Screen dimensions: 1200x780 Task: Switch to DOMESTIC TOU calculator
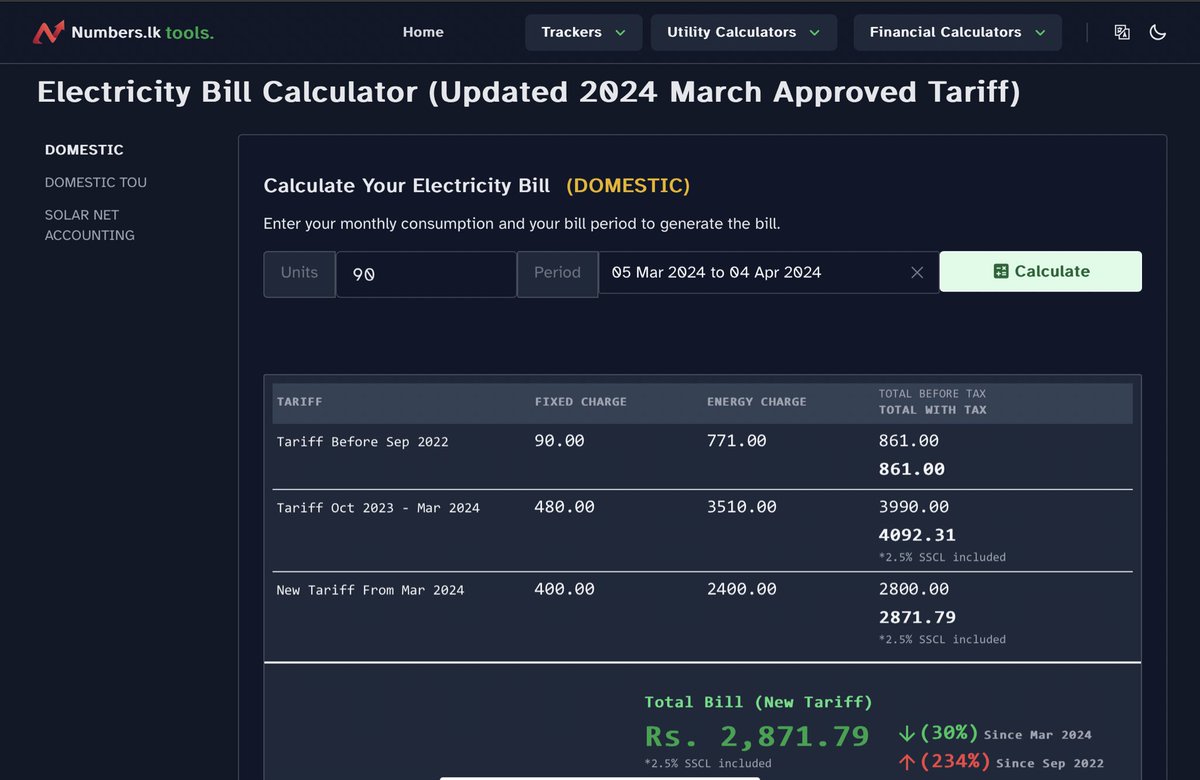tap(96, 182)
